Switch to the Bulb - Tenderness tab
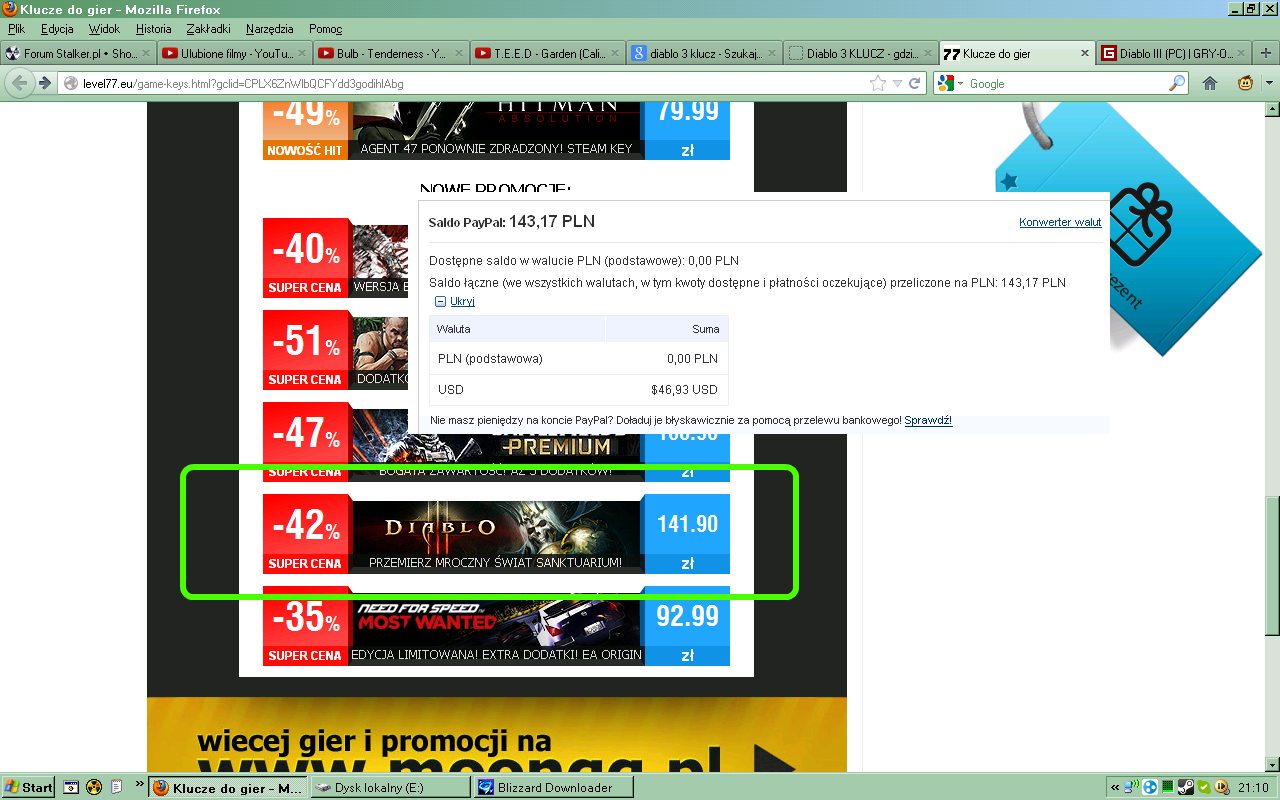The height and width of the screenshot is (800, 1280). (391, 53)
